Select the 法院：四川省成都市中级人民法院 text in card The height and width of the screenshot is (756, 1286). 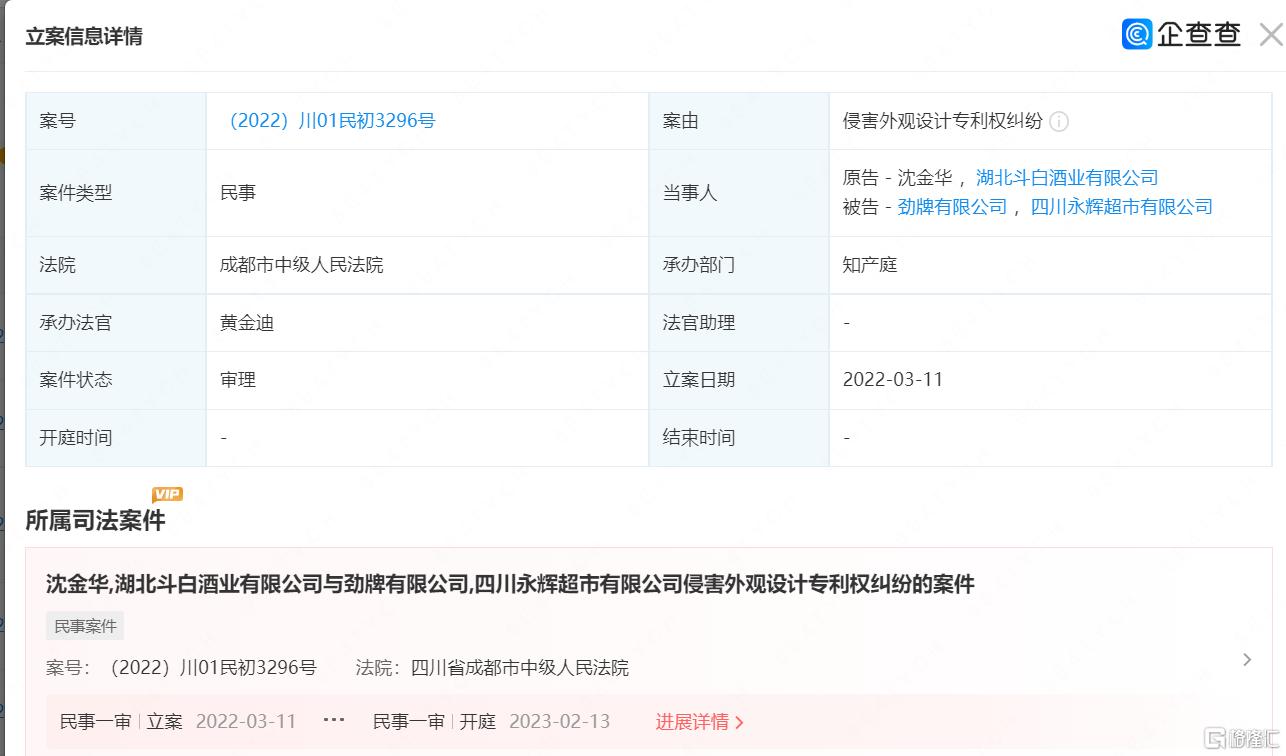[492, 668]
